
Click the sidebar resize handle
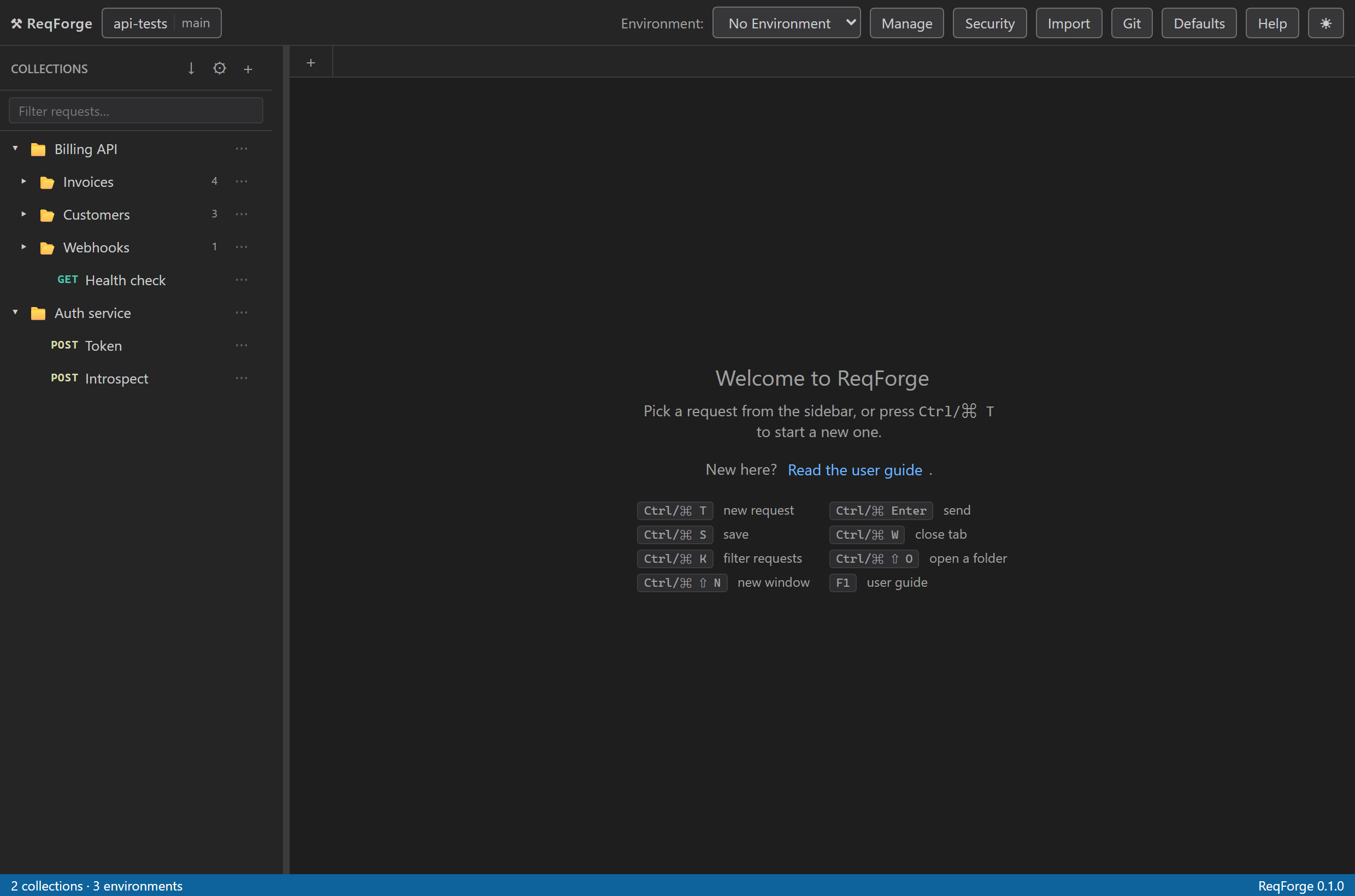click(286, 459)
